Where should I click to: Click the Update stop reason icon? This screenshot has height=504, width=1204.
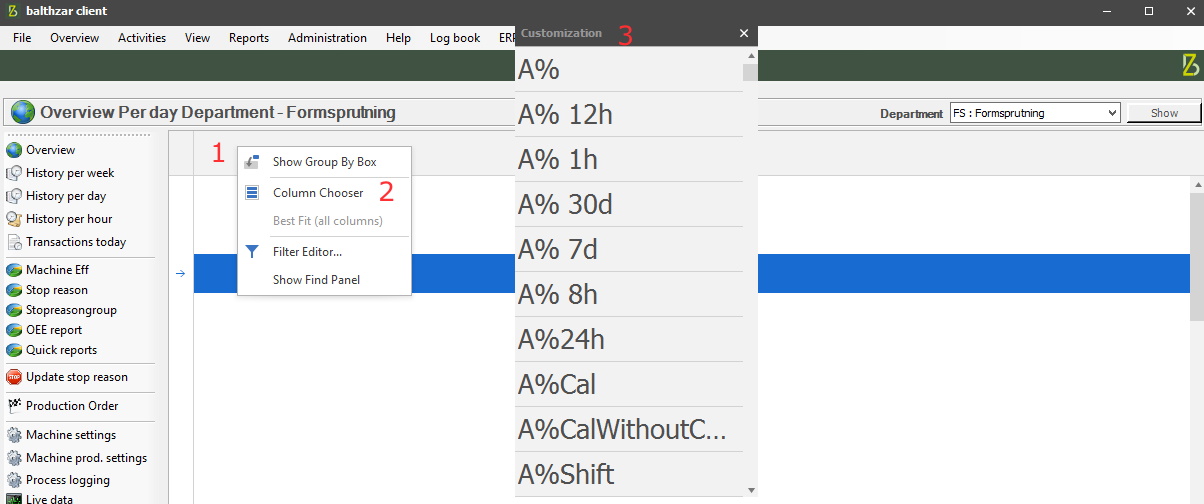point(14,377)
